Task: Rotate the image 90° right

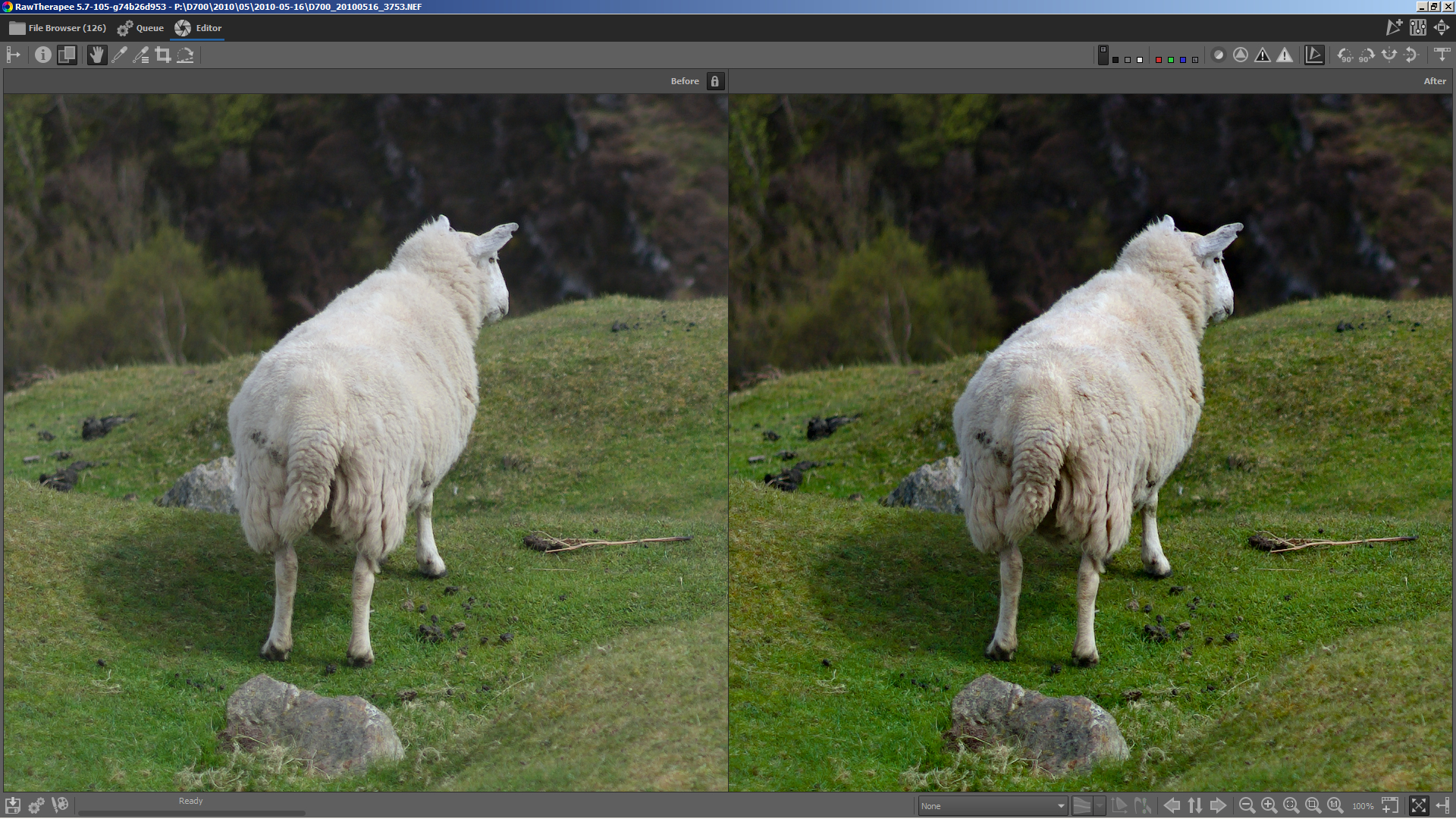Action: pos(1367,55)
